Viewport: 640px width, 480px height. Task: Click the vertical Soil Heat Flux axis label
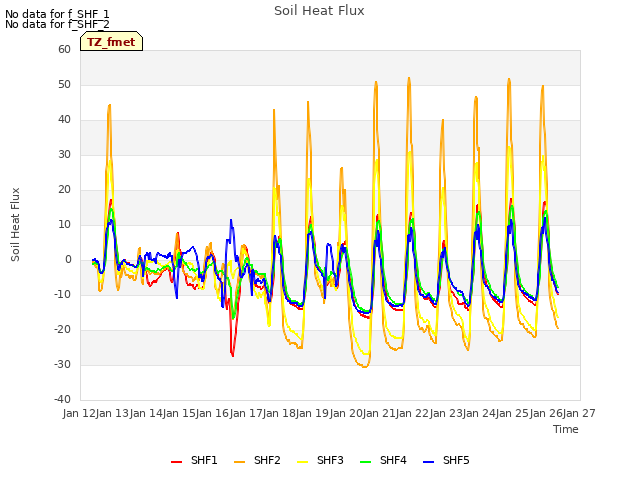coord(15,224)
